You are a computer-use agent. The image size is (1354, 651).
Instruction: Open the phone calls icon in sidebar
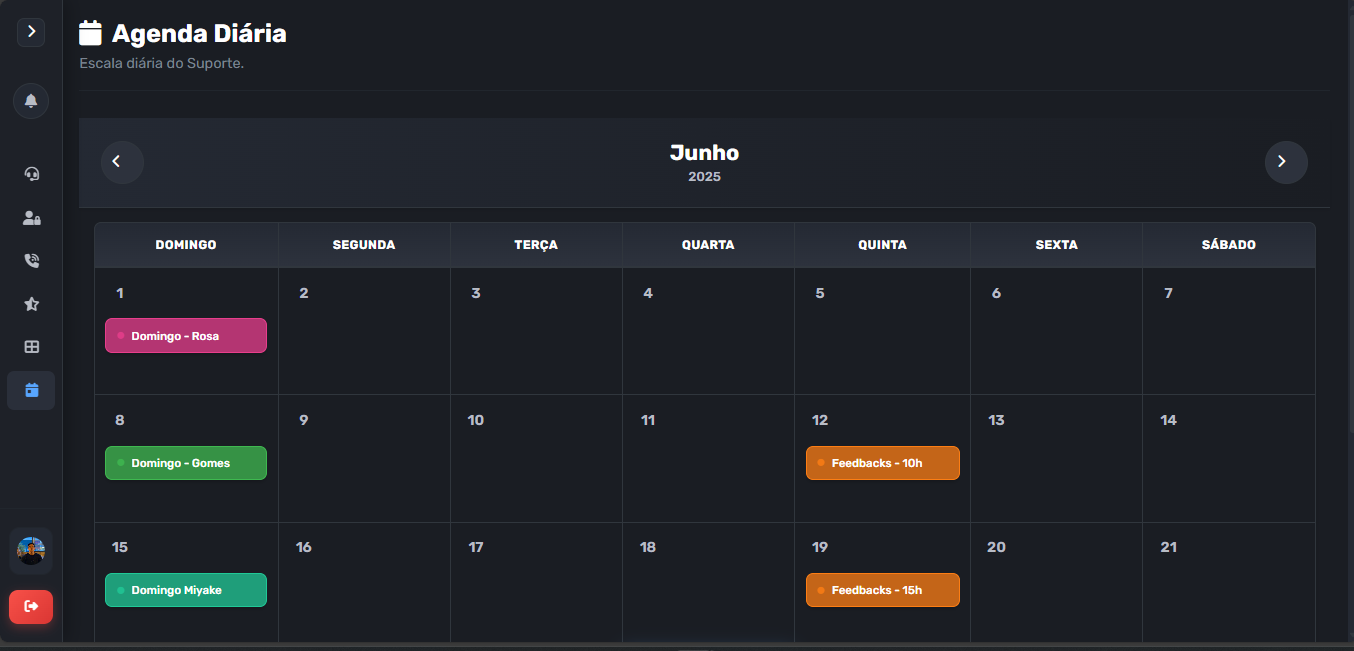pos(31,261)
